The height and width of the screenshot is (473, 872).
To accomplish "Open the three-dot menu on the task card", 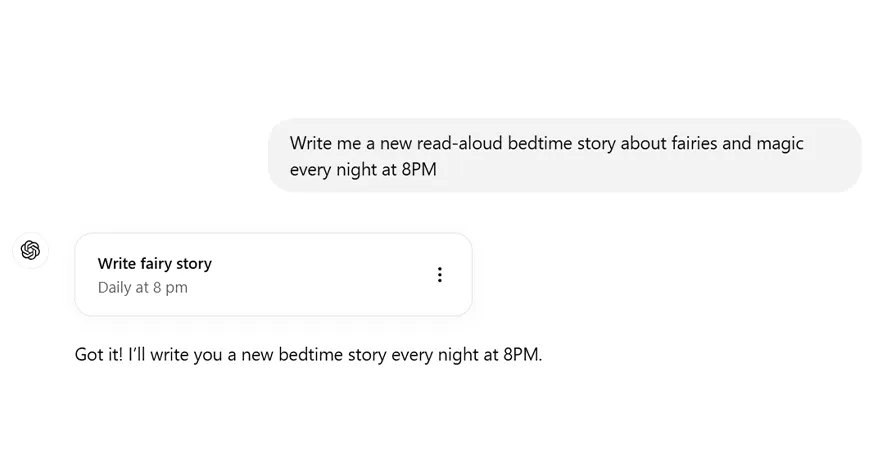I will click(439, 275).
